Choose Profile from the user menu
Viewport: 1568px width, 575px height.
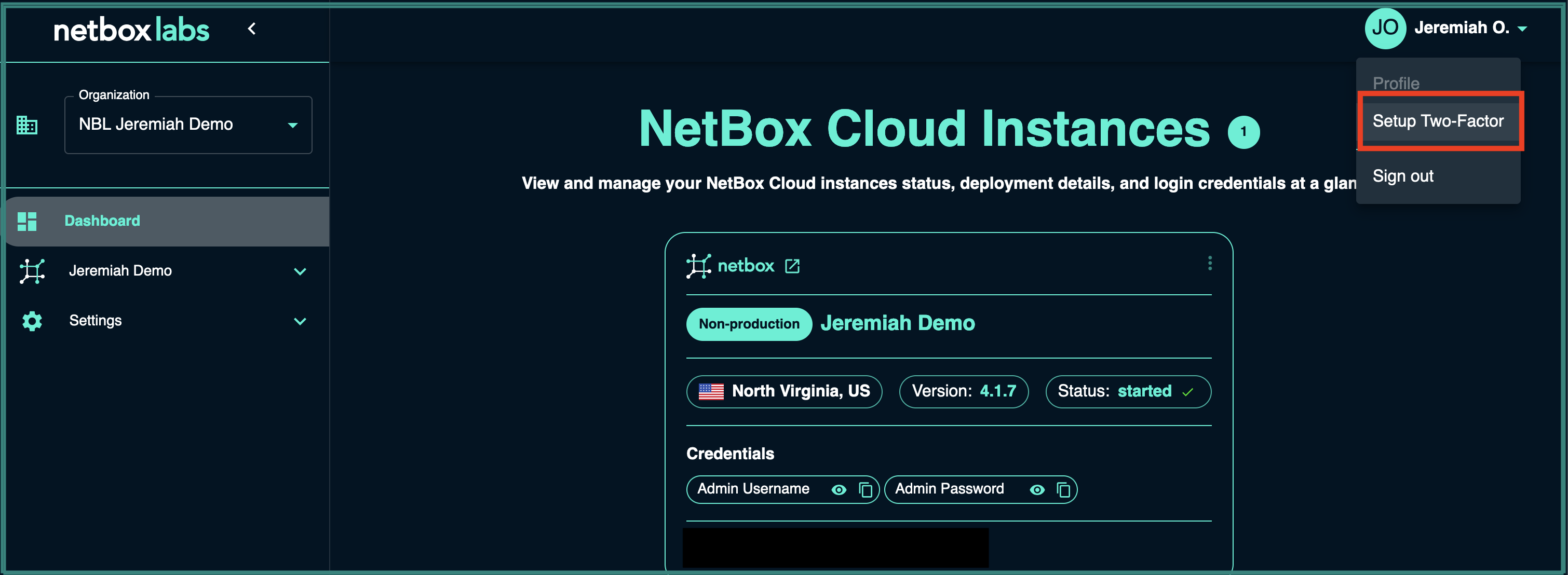coord(1396,84)
